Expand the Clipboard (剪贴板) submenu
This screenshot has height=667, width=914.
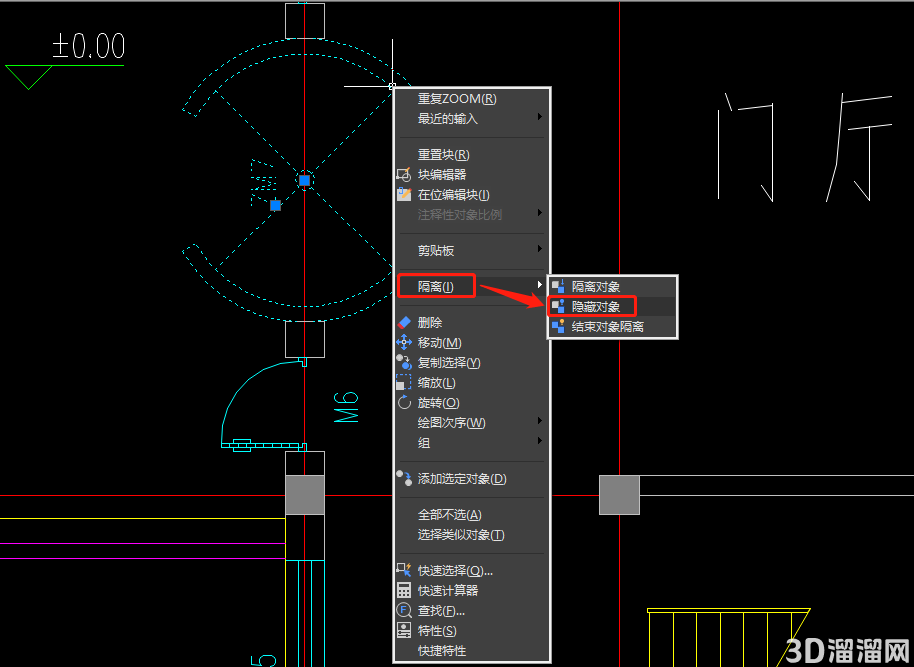472,250
